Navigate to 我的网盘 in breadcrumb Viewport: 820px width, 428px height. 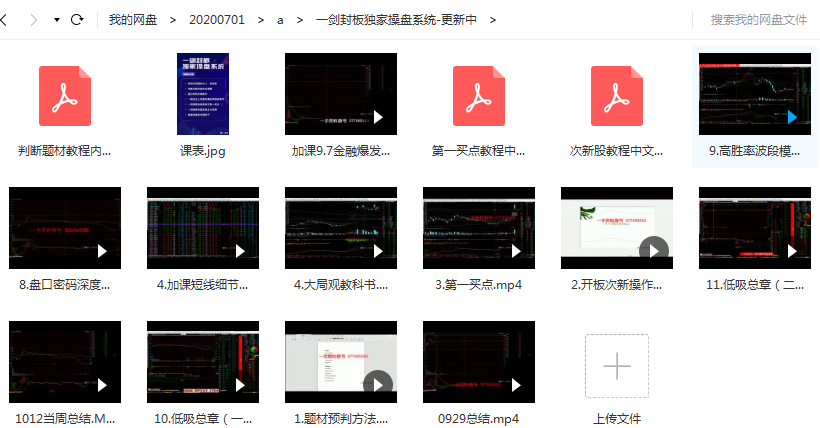[133, 20]
